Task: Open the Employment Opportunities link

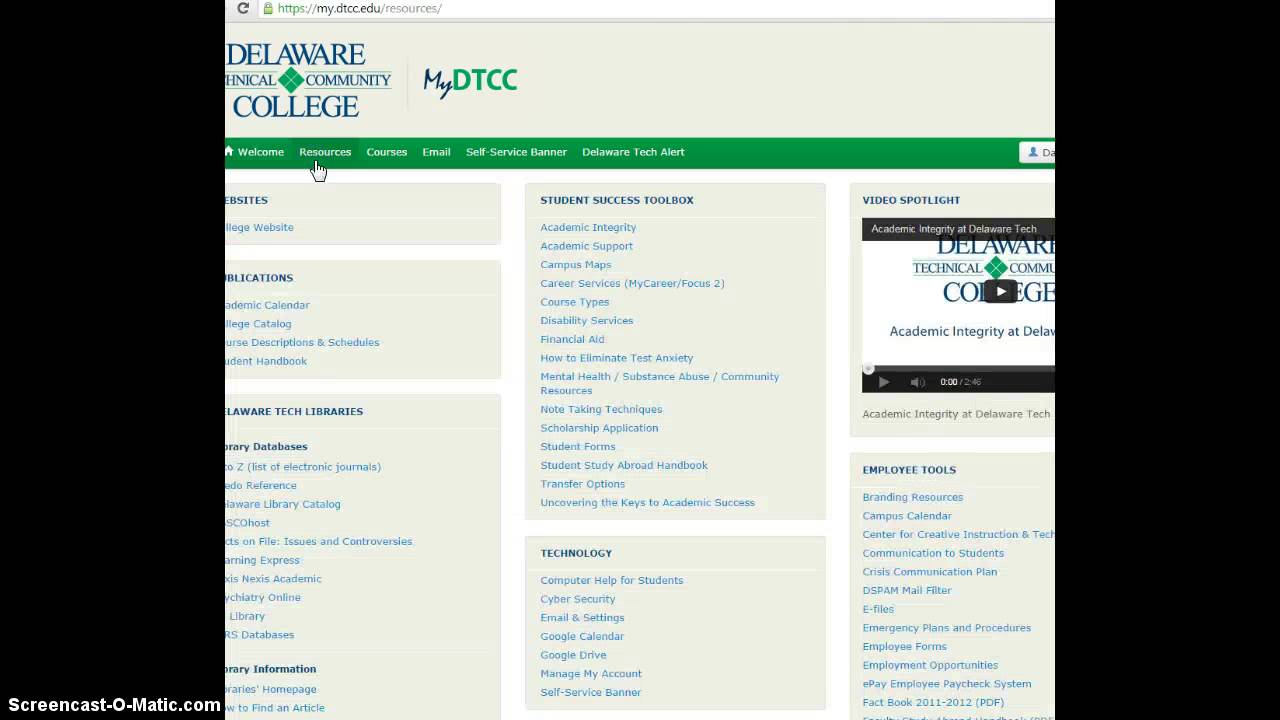Action: tap(930, 665)
